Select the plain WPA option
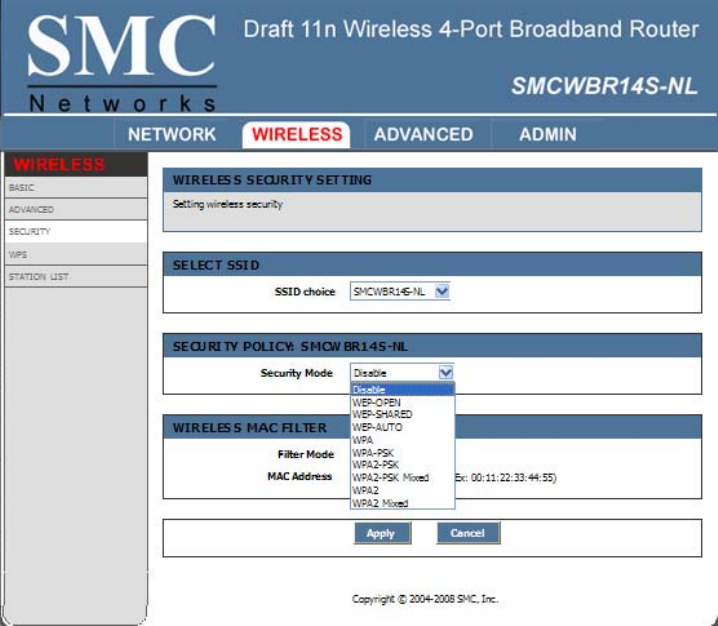 403,440
